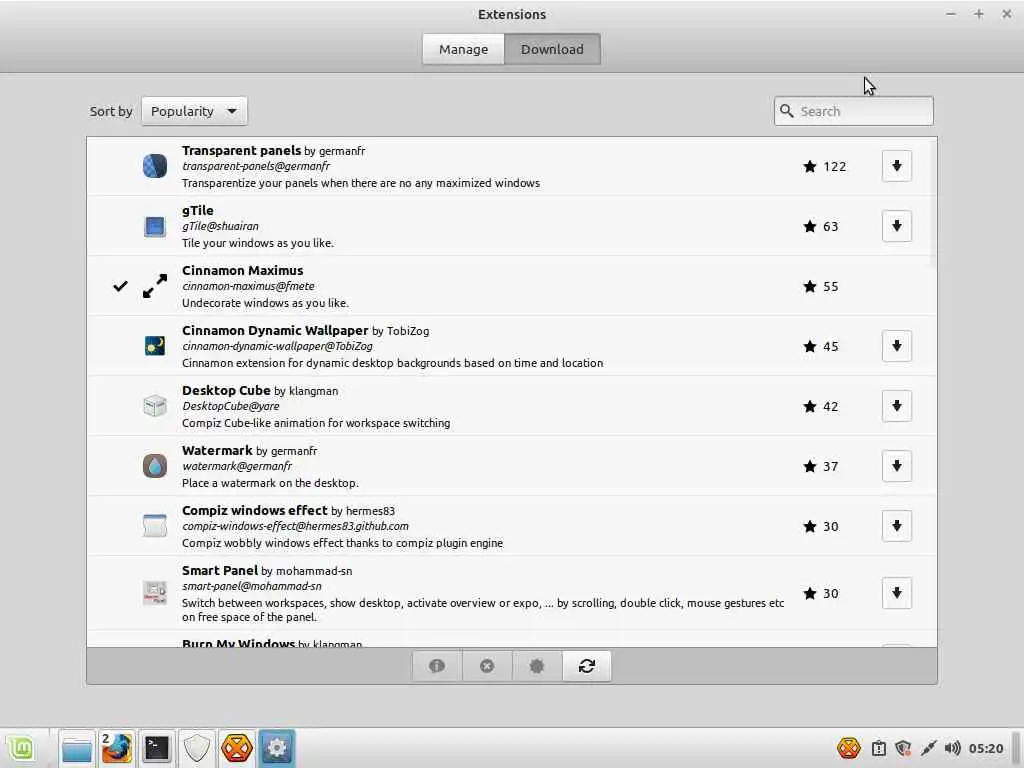The image size is (1024, 768).
Task: Click the Smart Panel icon
Action: (x=155, y=593)
